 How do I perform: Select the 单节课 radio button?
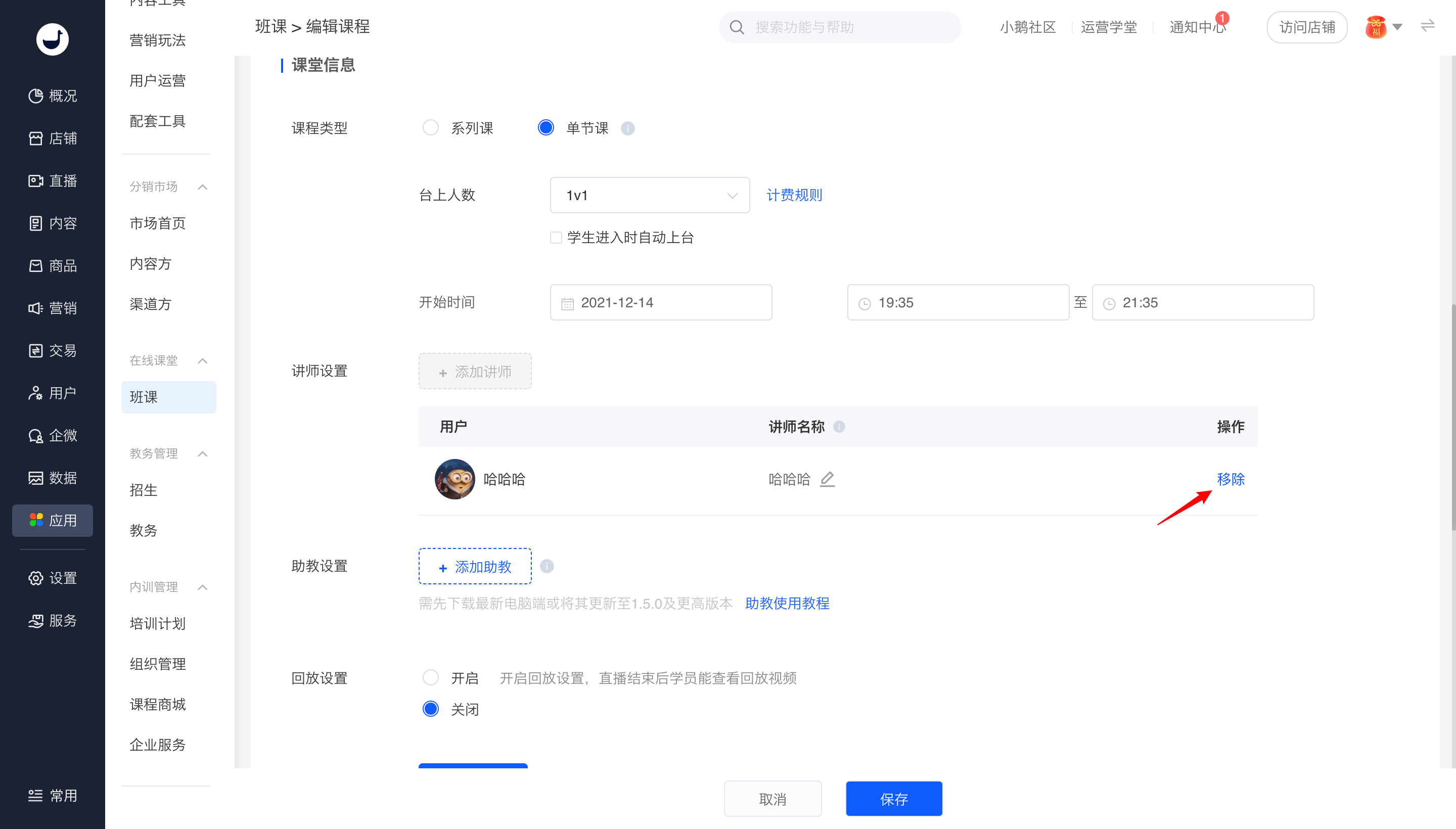click(545, 127)
